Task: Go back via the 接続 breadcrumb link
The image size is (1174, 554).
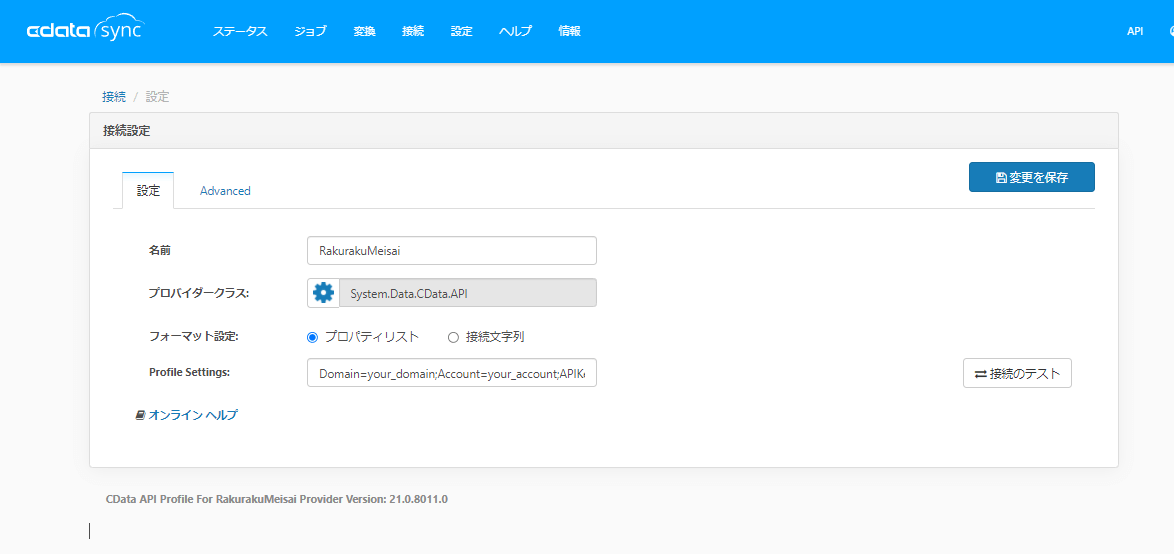Action: coord(114,97)
